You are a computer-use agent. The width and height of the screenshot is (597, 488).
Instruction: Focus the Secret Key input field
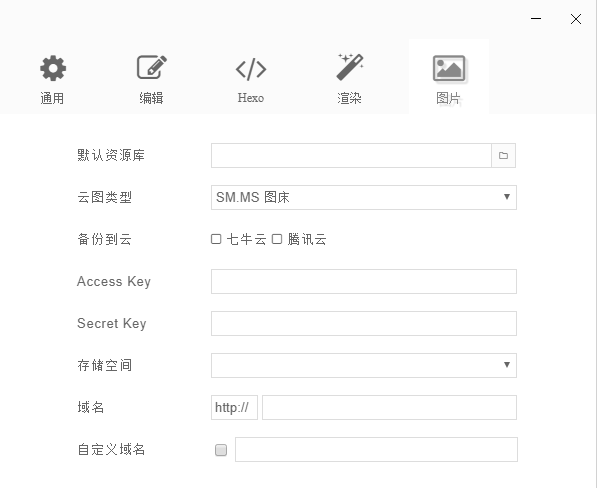[x=364, y=324]
